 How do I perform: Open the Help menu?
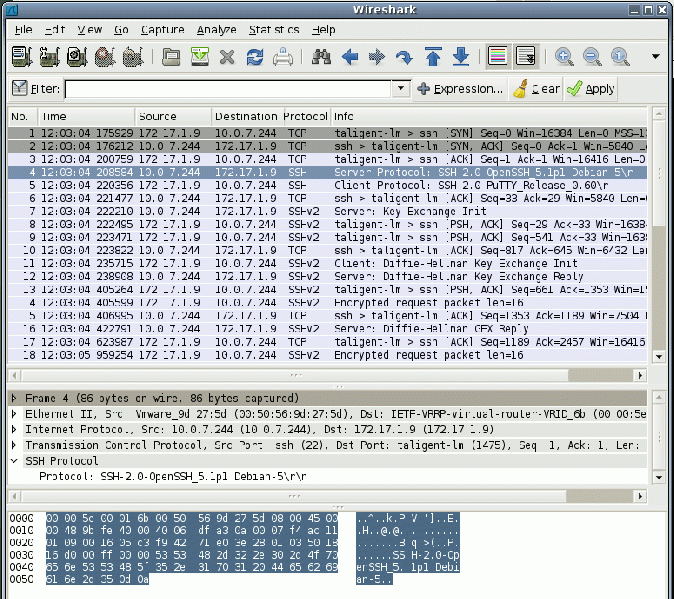(324, 30)
